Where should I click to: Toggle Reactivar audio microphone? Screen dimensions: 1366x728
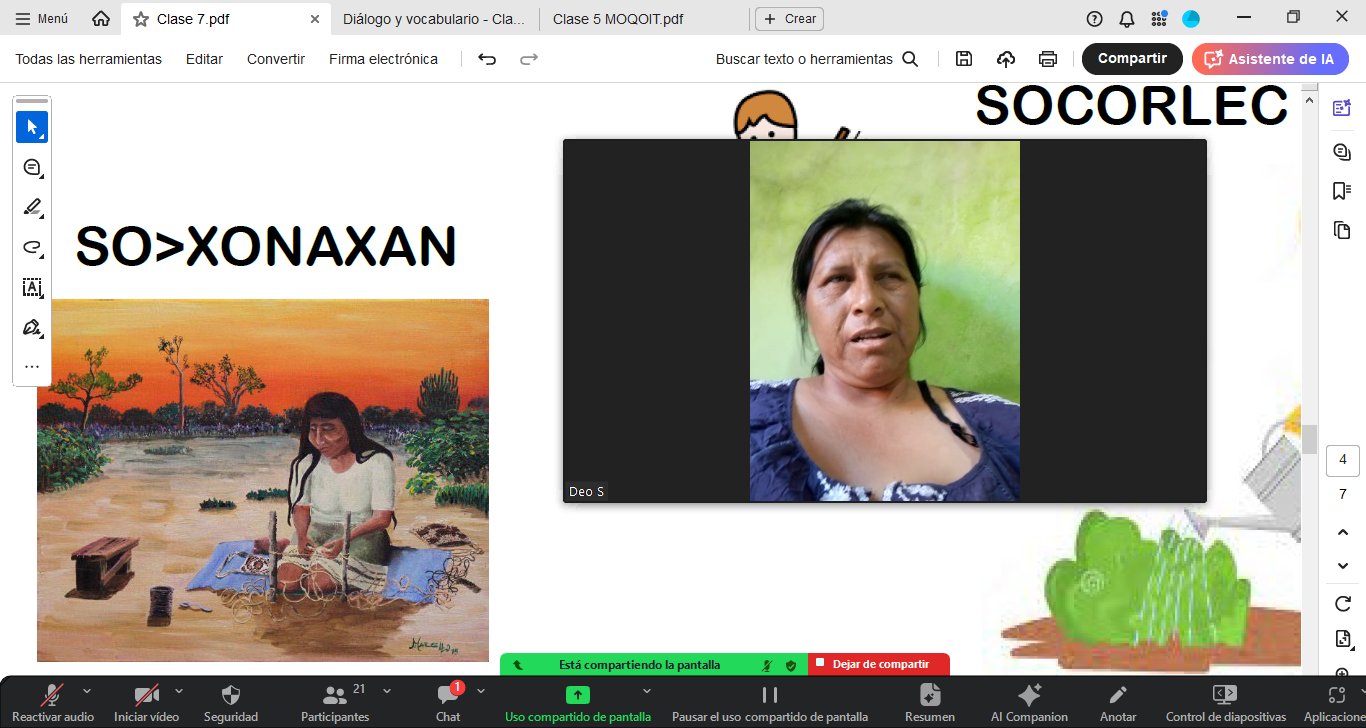tap(53, 695)
